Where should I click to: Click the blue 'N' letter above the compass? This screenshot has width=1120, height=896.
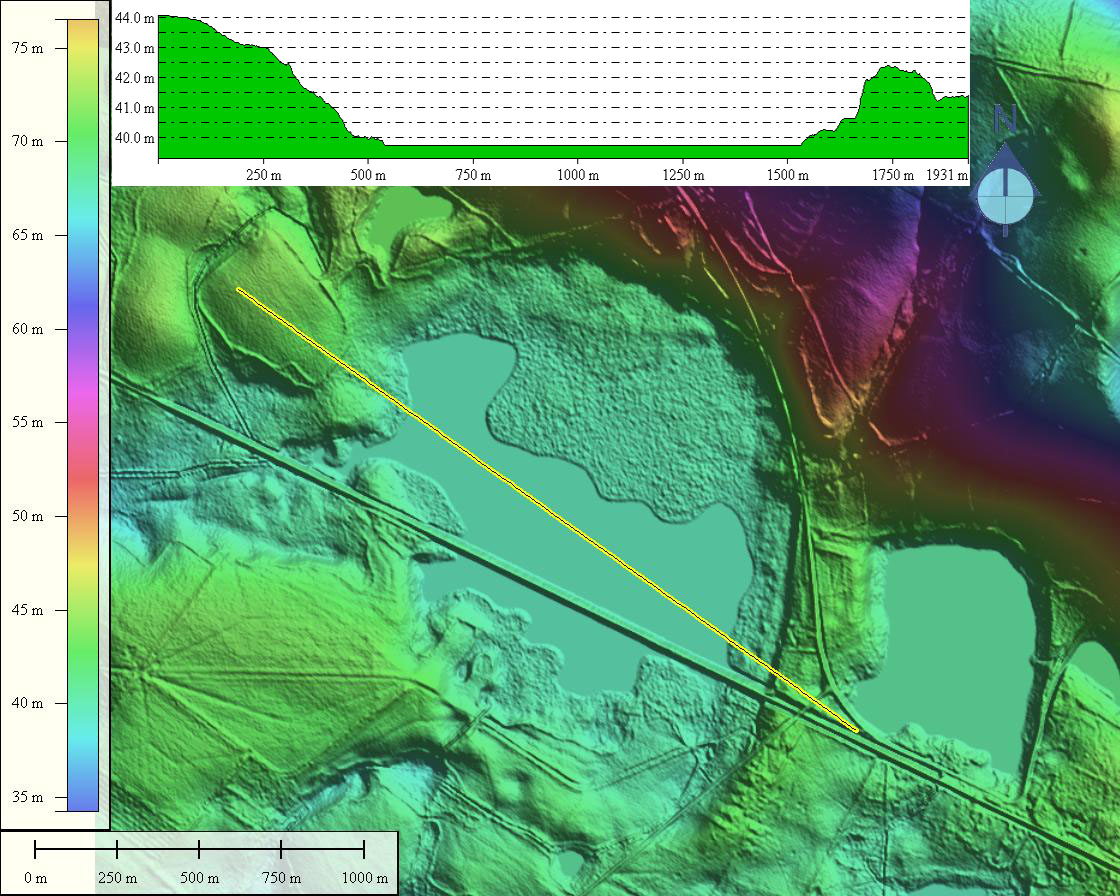pyautogui.click(x=1005, y=120)
